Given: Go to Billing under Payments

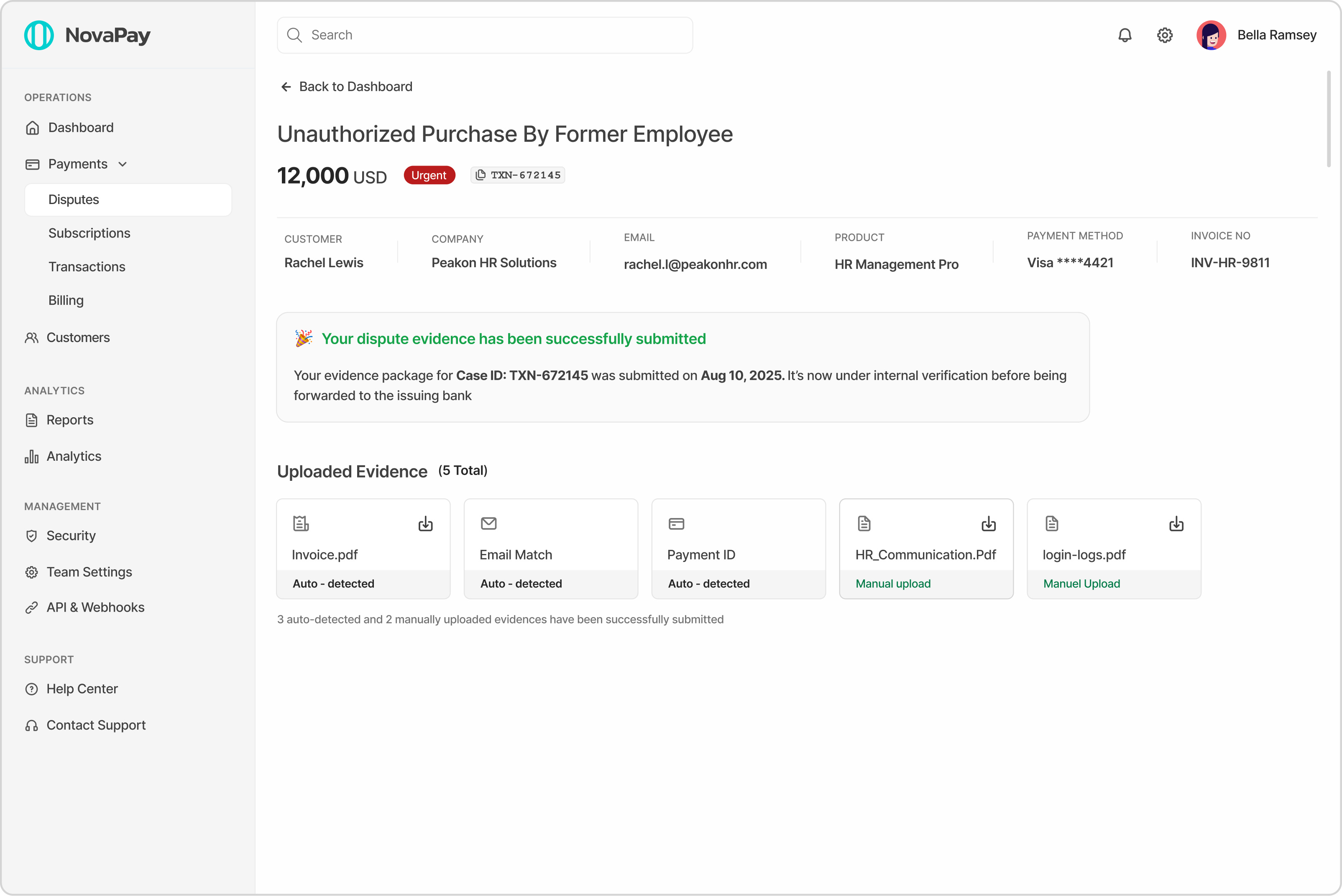Looking at the screenshot, I should tap(66, 300).
